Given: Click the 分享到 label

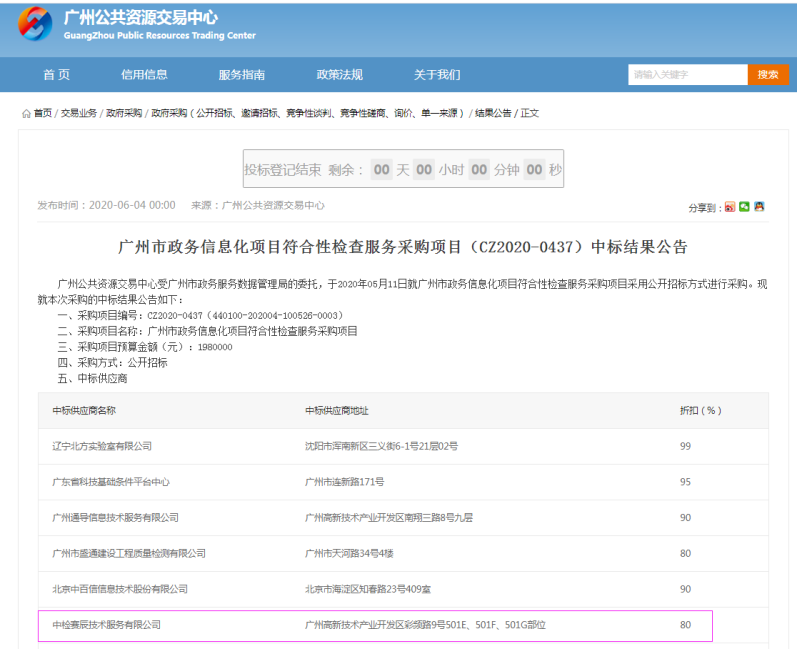Looking at the screenshot, I should coord(704,208).
